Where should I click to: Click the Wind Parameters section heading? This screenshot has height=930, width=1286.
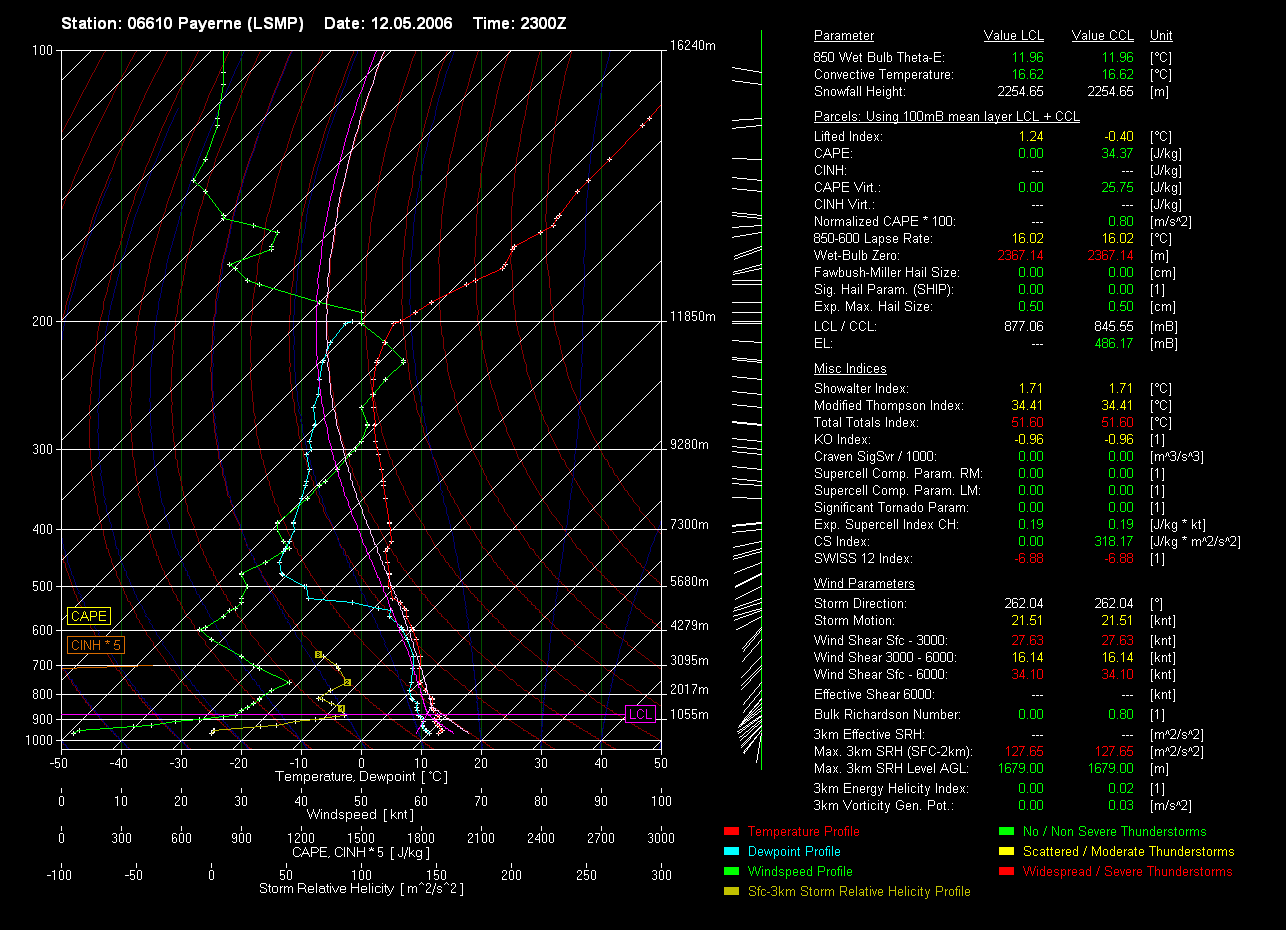[x=864, y=583]
